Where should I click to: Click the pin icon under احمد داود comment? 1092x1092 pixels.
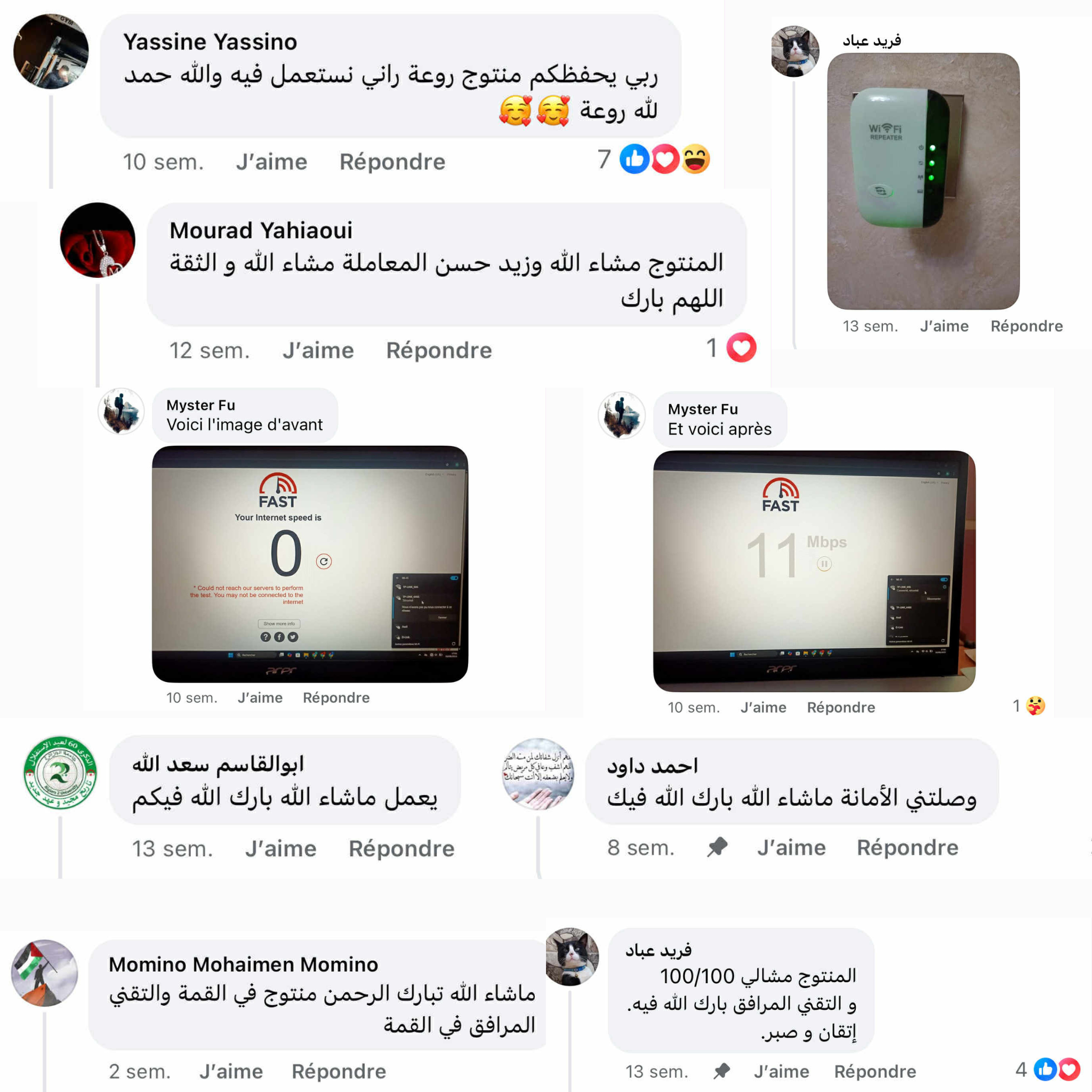click(x=717, y=847)
